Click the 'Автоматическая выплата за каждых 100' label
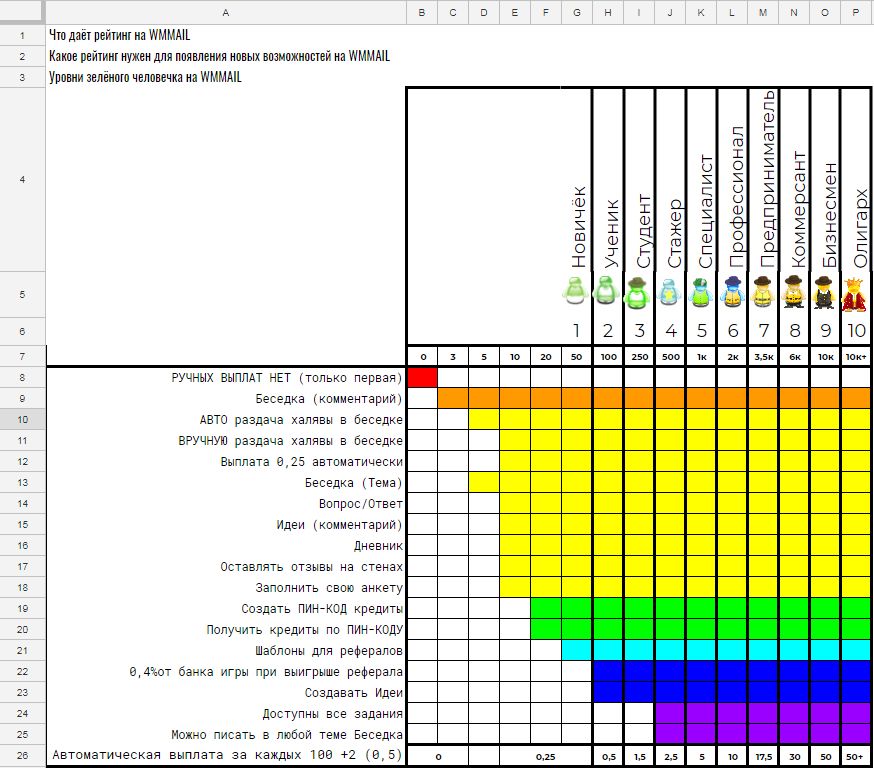 [227, 756]
